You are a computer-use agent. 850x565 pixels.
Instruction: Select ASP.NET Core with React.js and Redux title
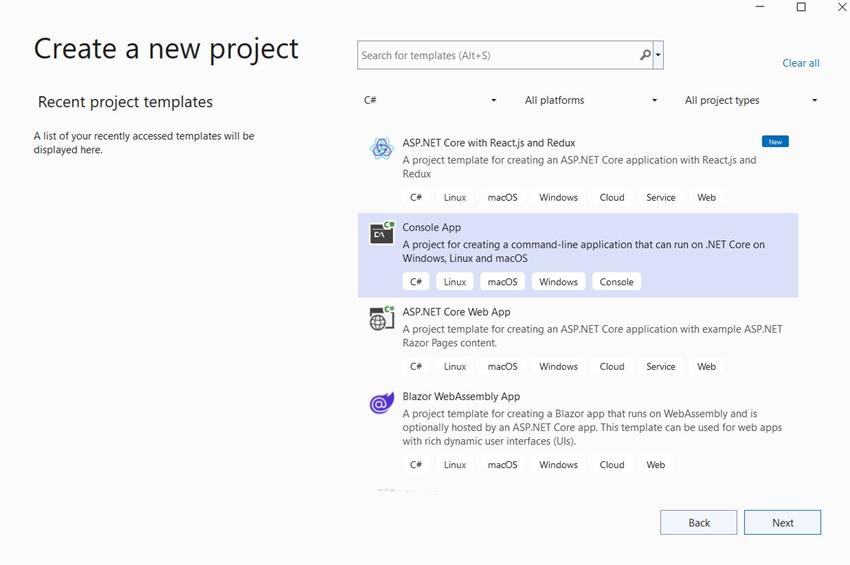tap(488, 143)
